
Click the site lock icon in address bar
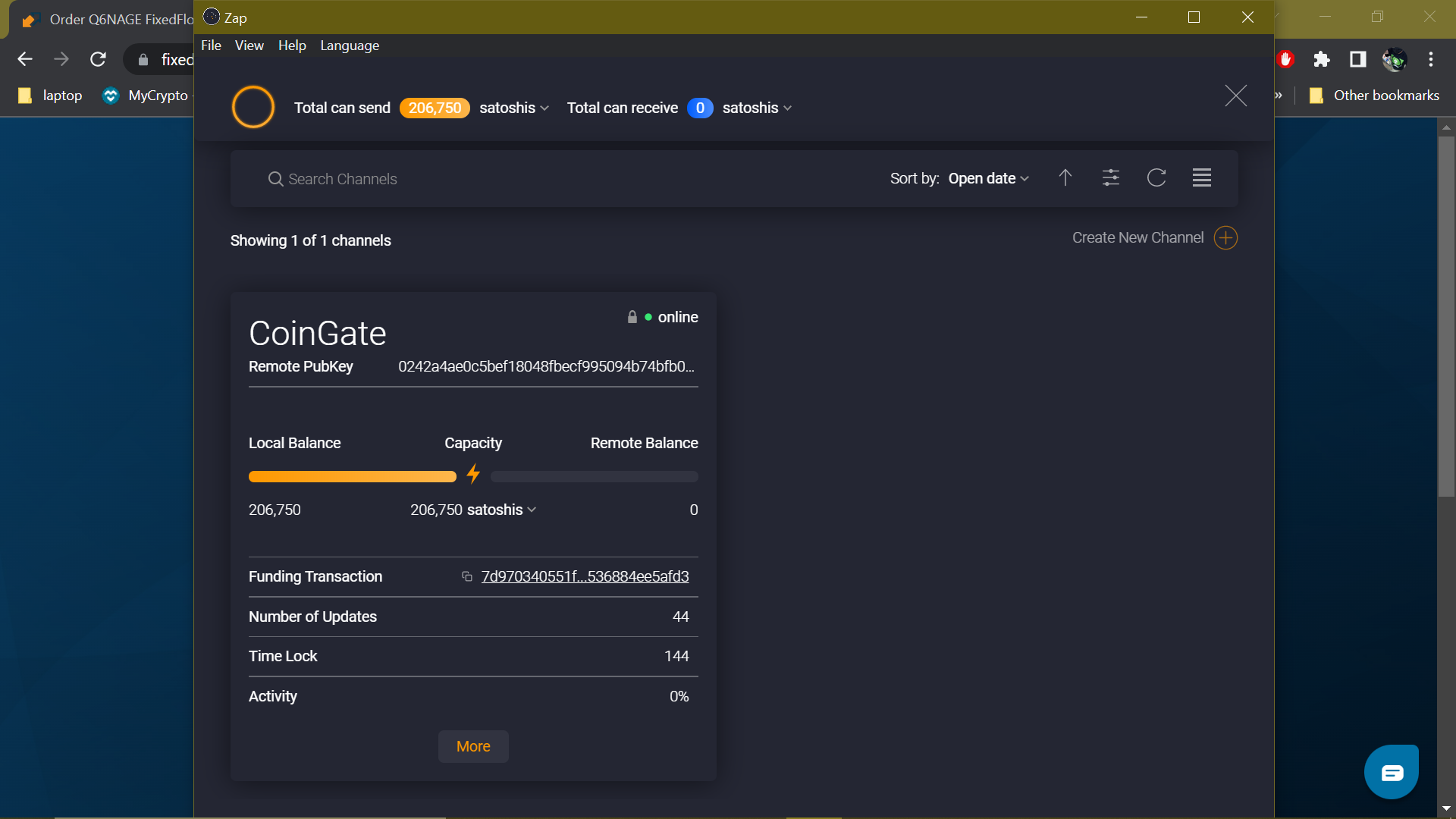(x=143, y=59)
